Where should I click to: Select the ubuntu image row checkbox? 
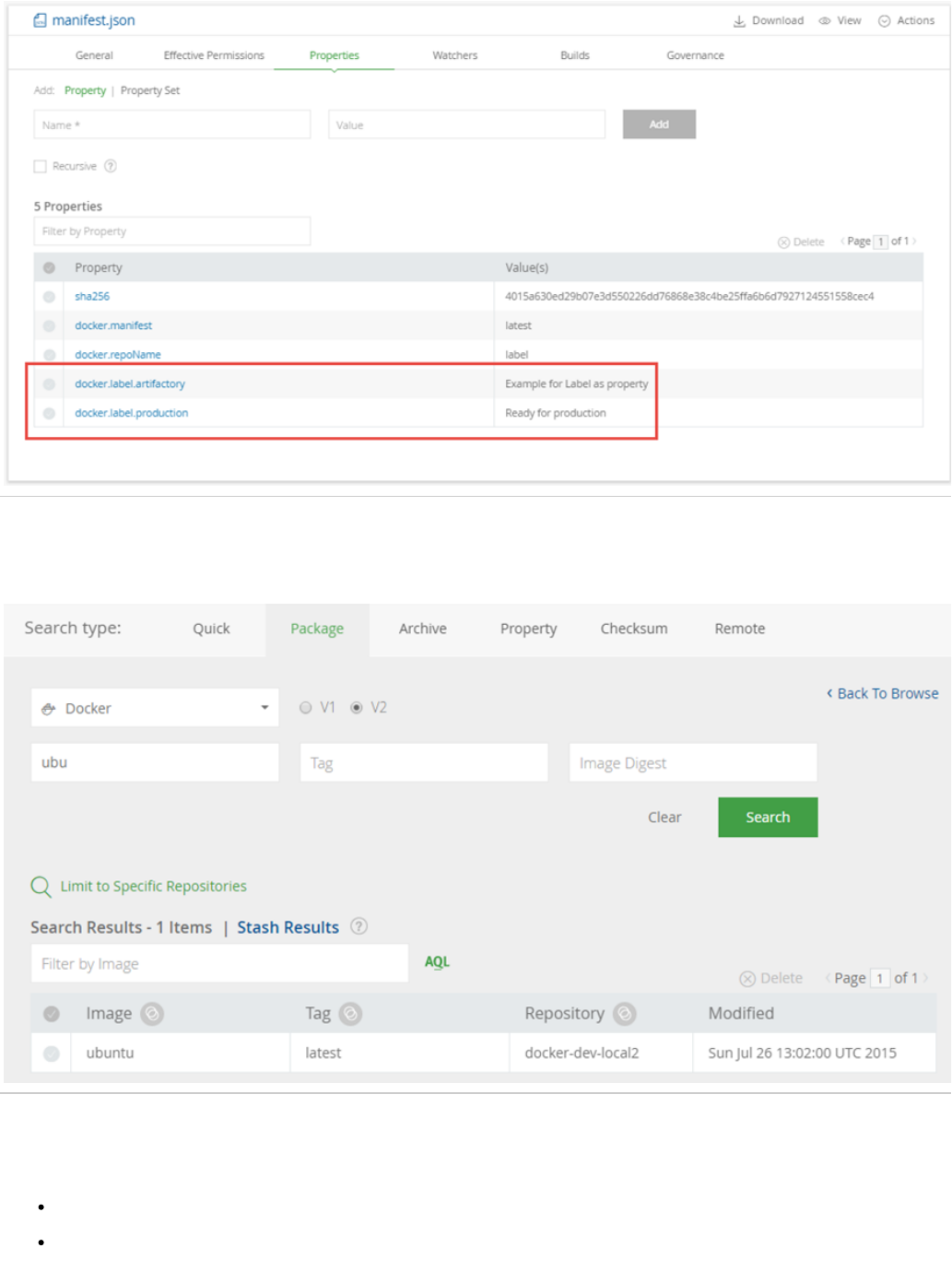coord(52,1053)
